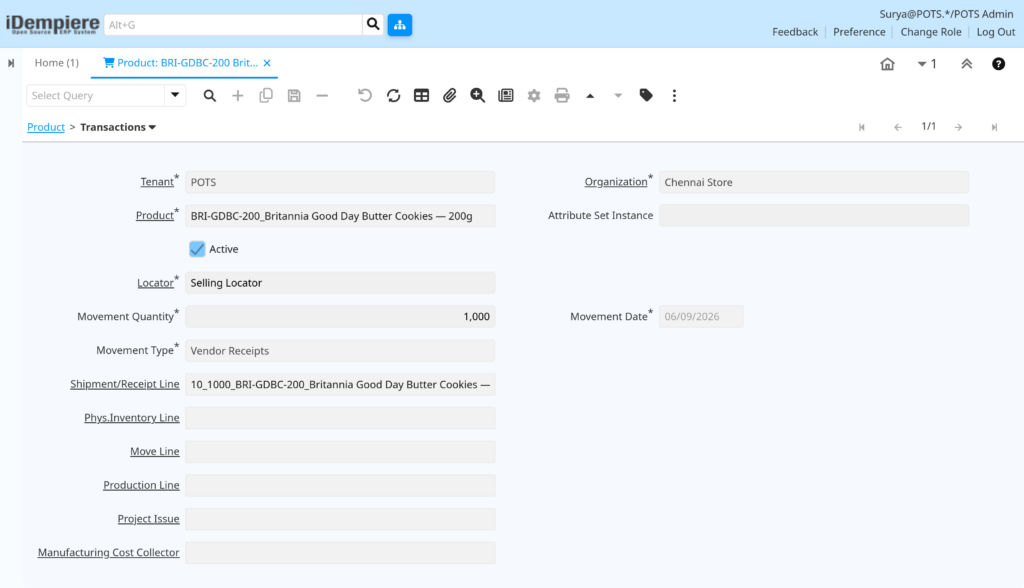Viewport: 1024px width, 588px height.
Task: Go to last record navigation arrow
Action: 994,127
